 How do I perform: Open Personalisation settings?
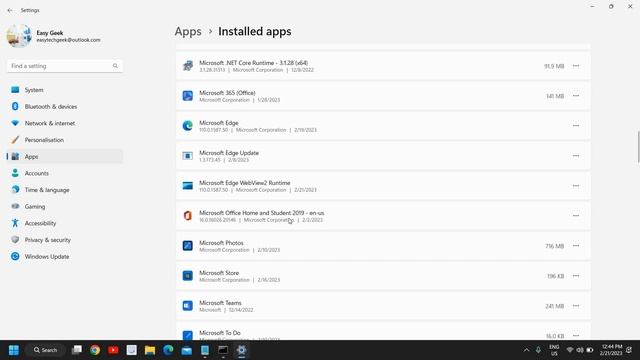(64, 140)
